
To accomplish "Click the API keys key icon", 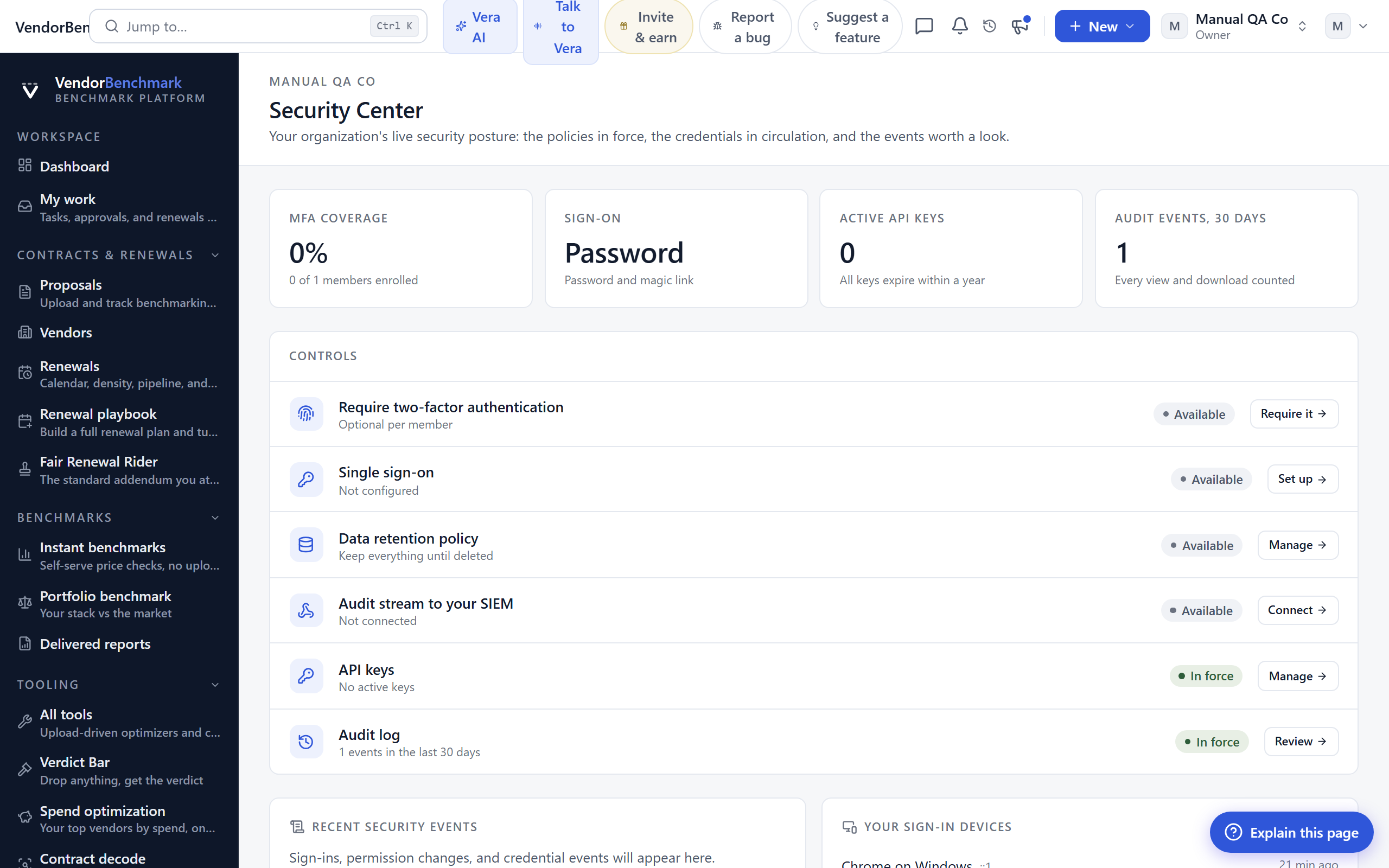I will pyautogui.click(x=306, y=676).
